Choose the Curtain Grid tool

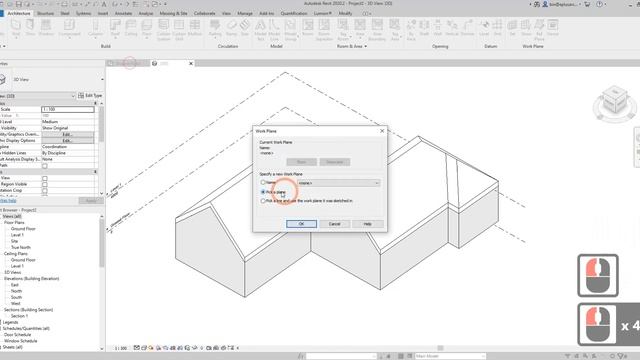[179, 29]
